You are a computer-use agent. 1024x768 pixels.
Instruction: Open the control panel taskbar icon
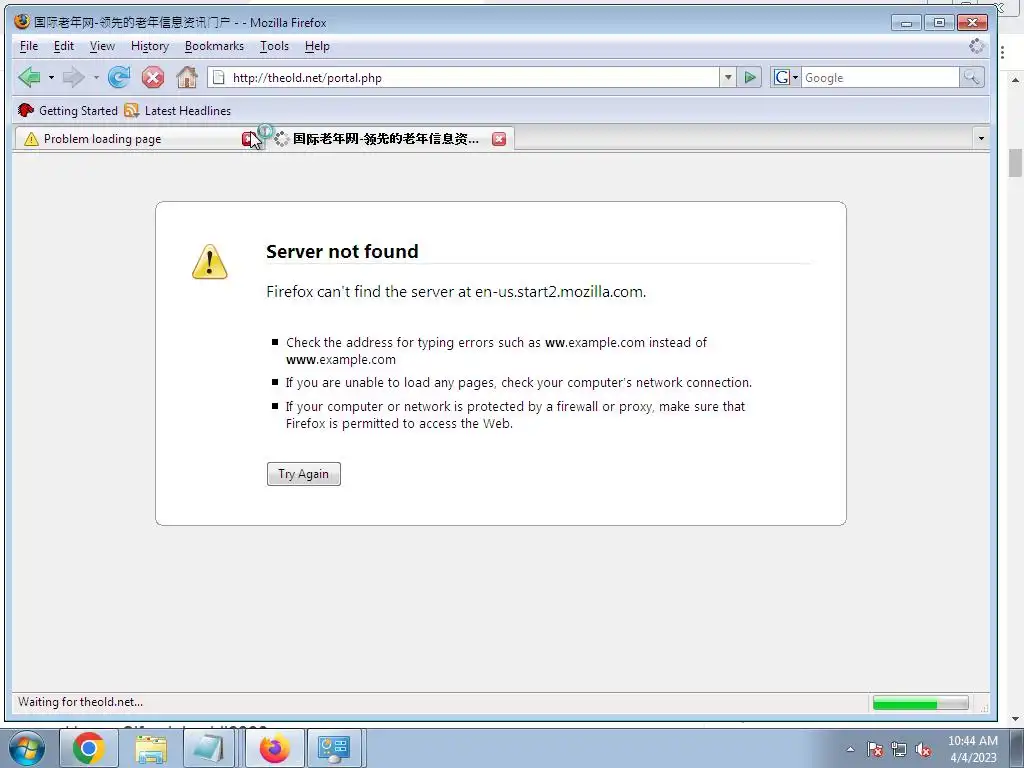(x=334, y=748)
